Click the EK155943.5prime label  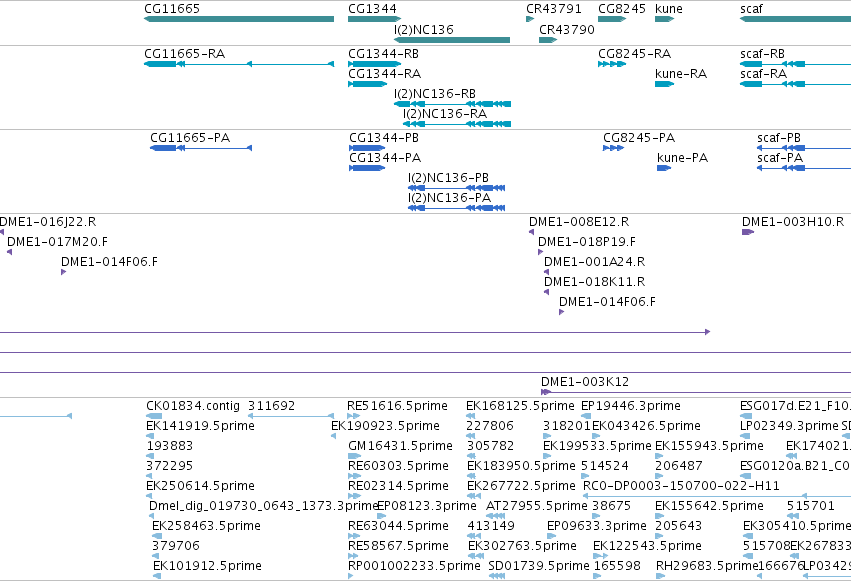pyautogui.click(x=709, y=446)
